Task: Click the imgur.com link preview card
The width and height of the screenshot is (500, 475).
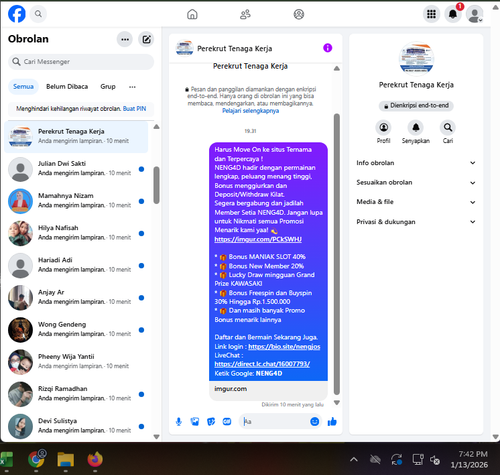Action: 268,390
